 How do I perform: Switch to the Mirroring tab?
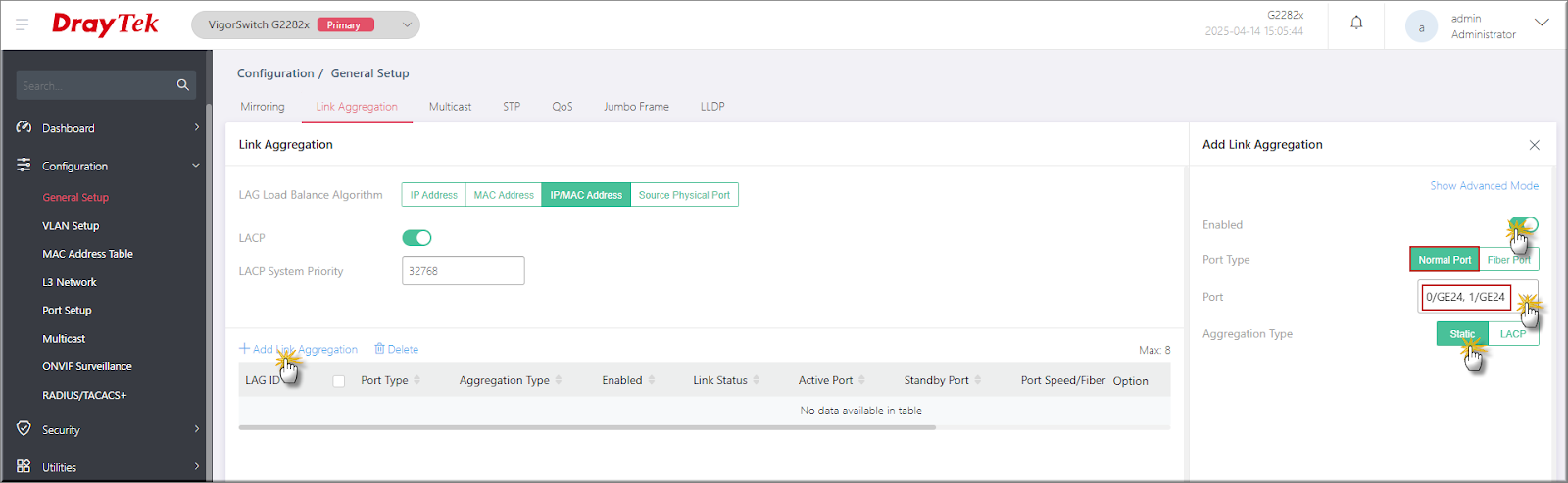[x=263, y=107]
